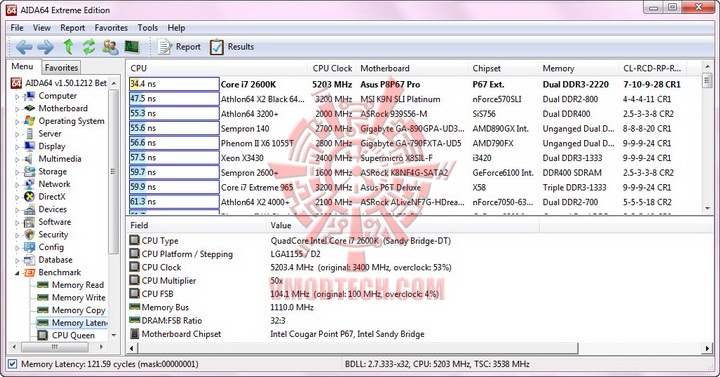This screenshot has height=377, width=720.
Task: Open the user management toolbar icon
Action: point(110,47)
